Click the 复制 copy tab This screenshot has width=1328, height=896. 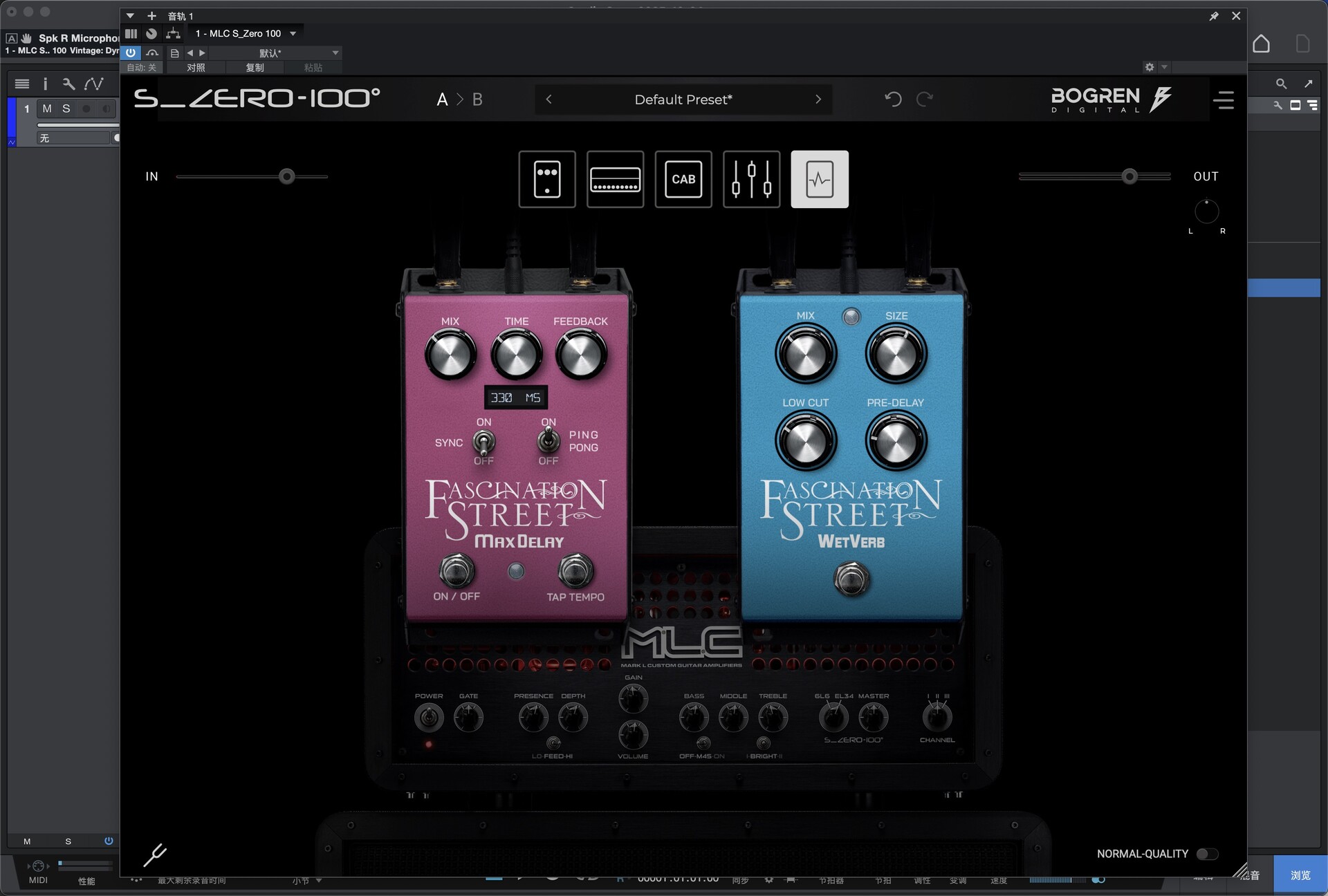255,68
